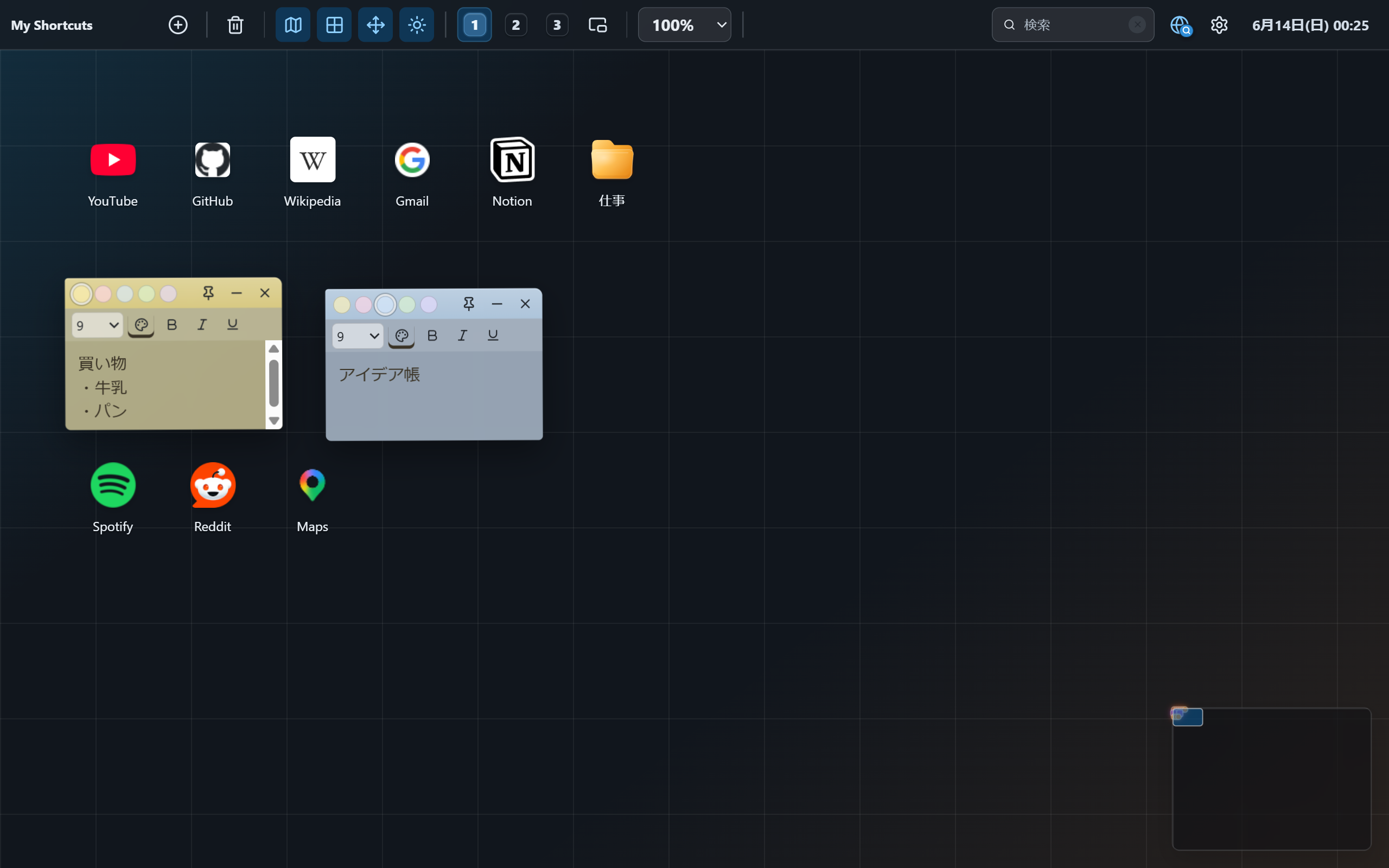This screenshot has height=868, width=1389.
Task: Select green color on shopping note
Action: [x=146, y=294]
